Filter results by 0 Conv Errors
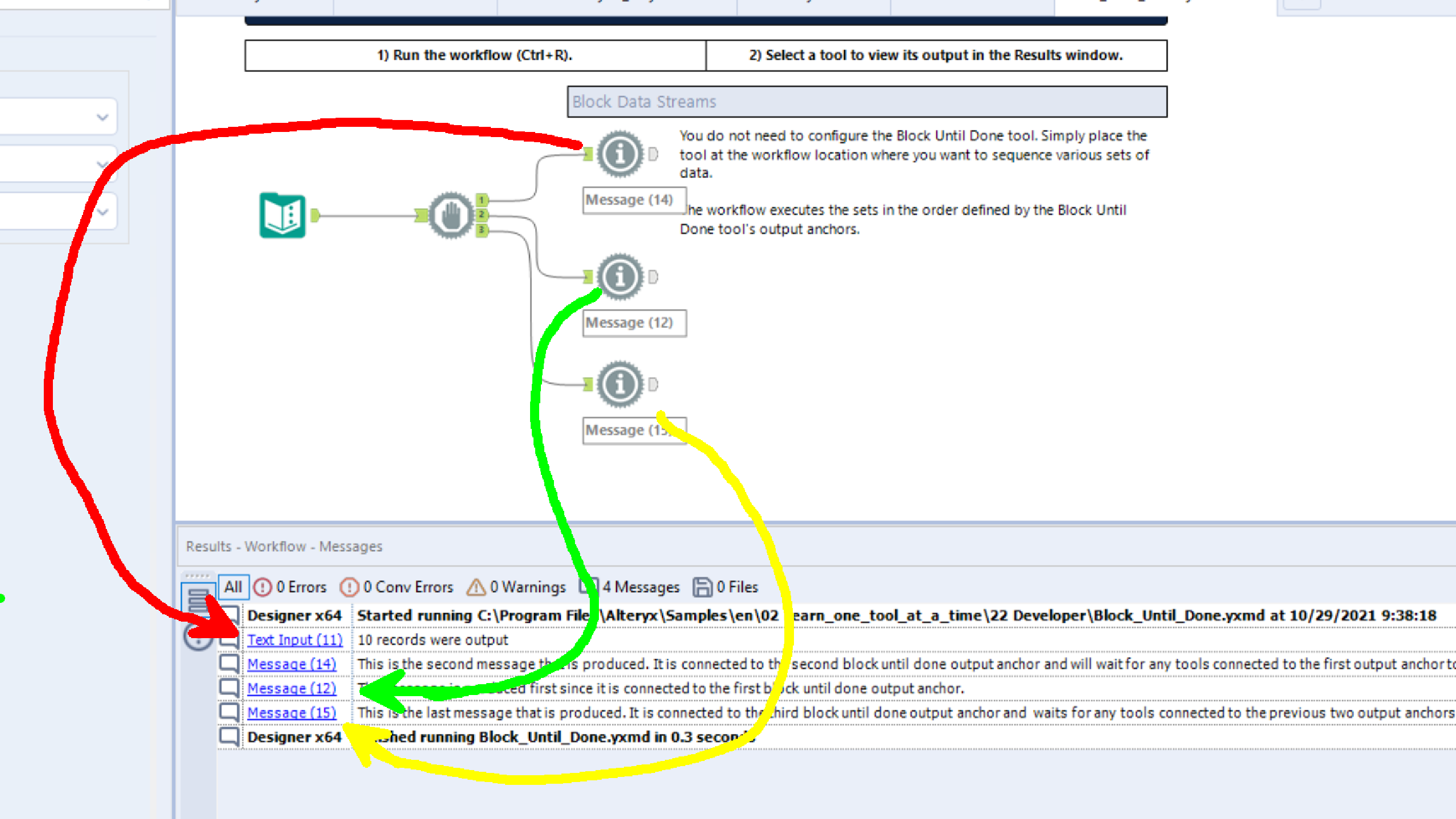1456x819 pixels. click(x=397, y=587)
